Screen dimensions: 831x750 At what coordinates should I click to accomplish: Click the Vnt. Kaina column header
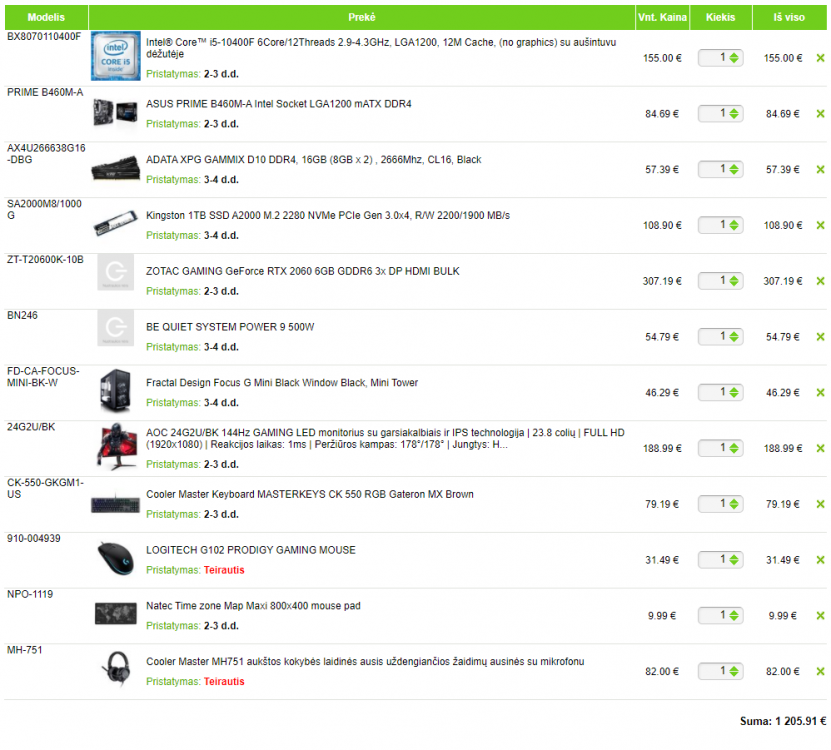coord(662,17)
